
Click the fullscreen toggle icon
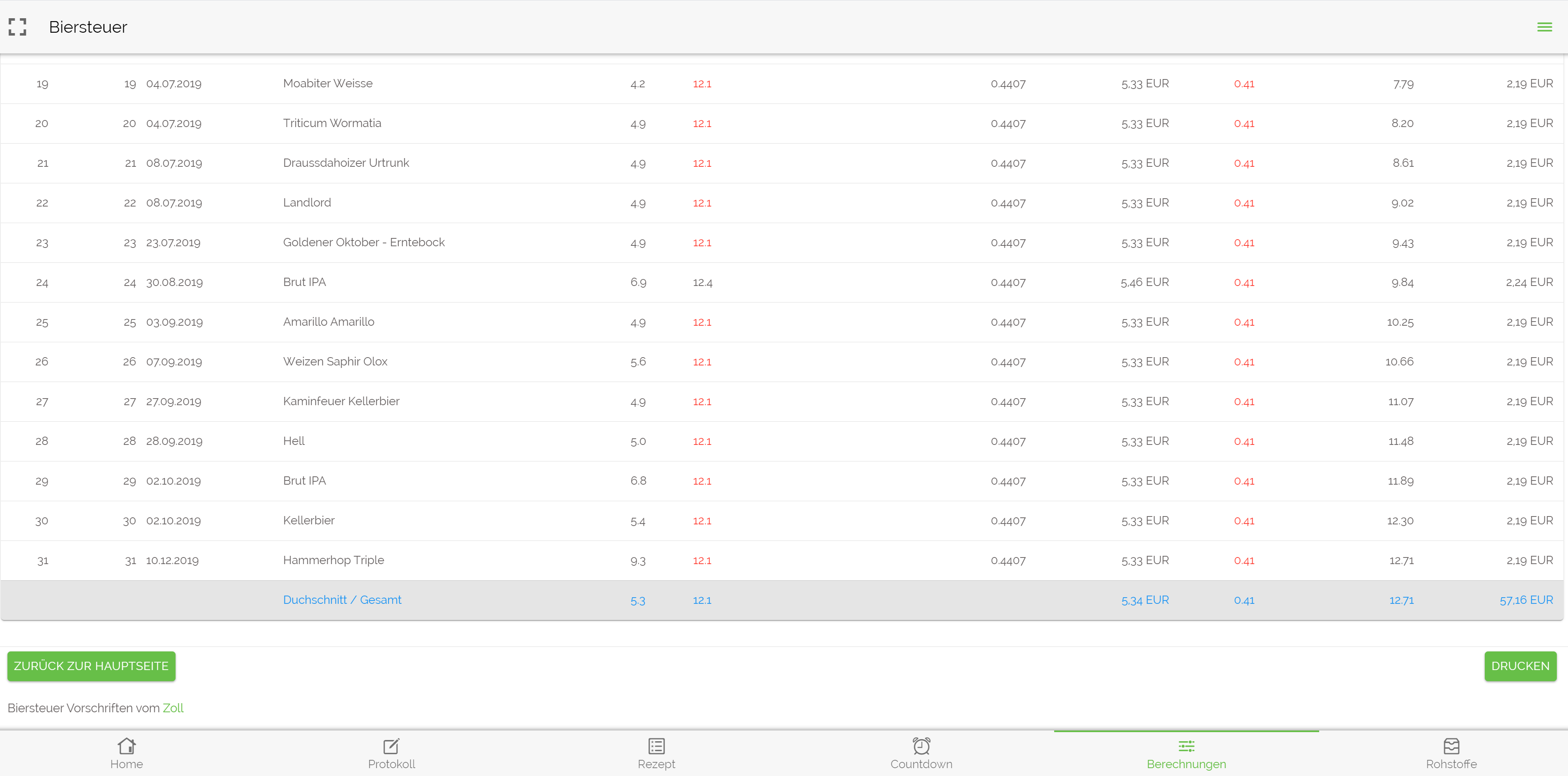17,27
